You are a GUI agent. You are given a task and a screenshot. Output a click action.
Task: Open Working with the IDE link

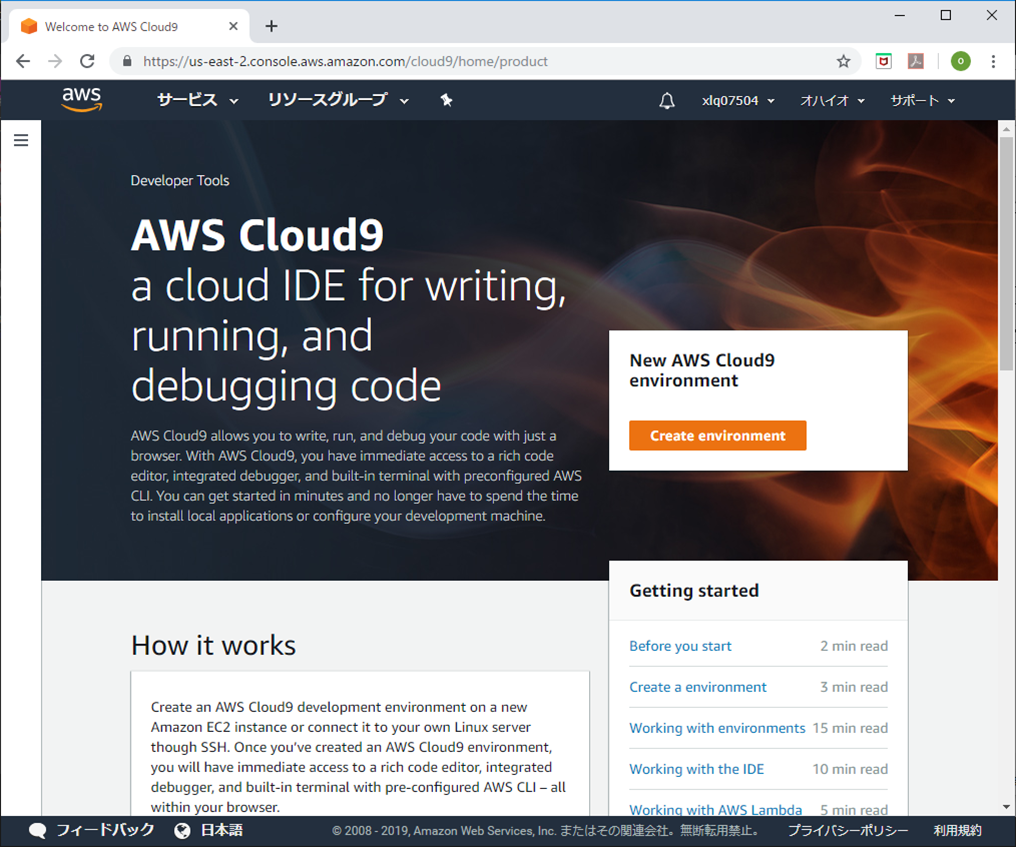[x=697, y=769]
